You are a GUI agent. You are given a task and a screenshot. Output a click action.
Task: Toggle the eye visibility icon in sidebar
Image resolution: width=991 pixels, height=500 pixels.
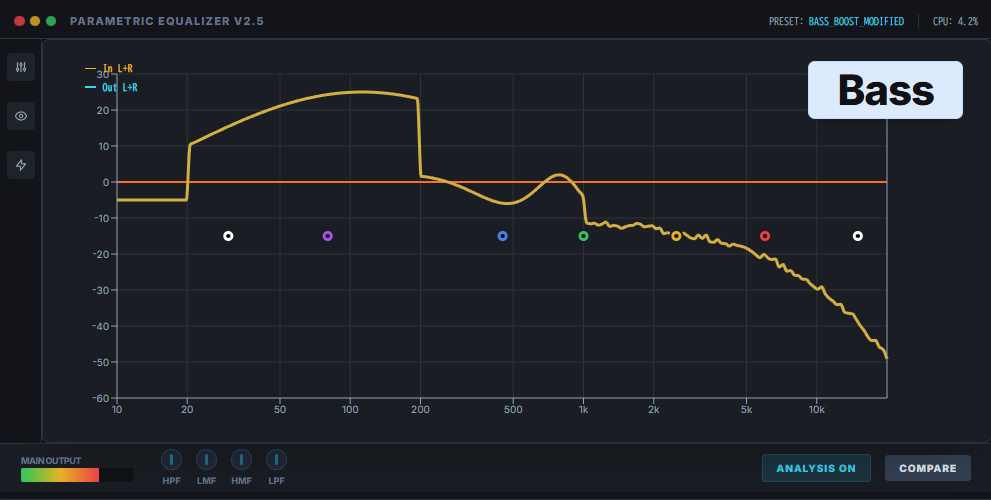pyautogui.click(x=21, y=116)
